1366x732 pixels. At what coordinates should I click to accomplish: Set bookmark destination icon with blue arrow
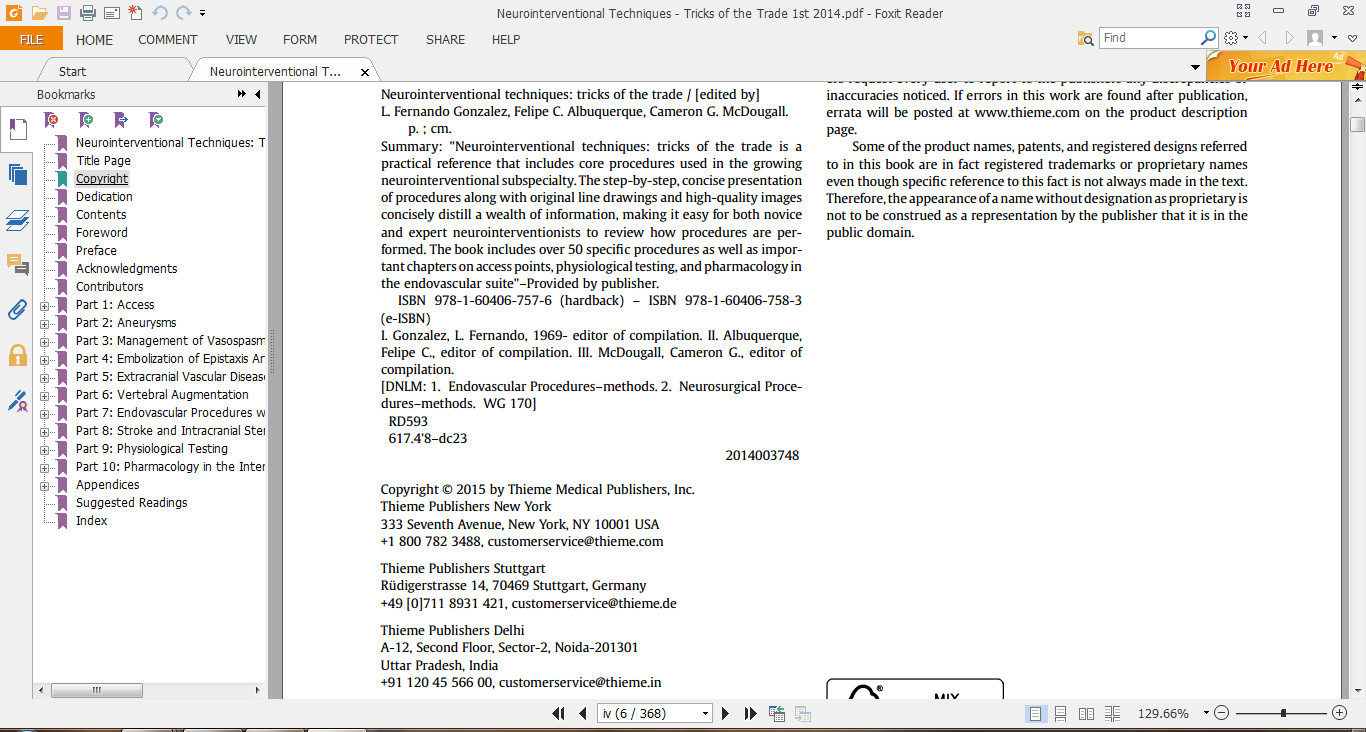coord(122,120)
